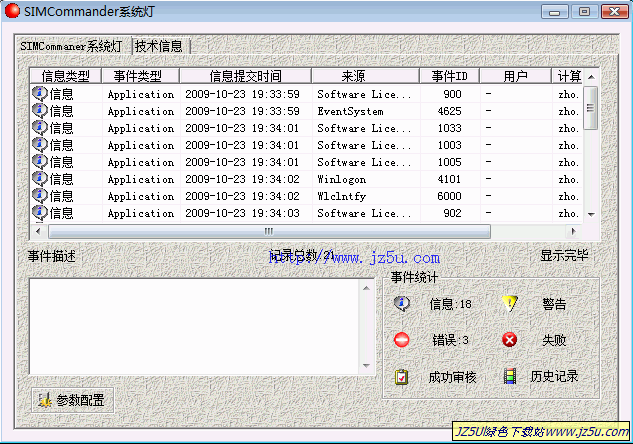Click the 历史记录 colored bars icon
633x444 pixels.
[510, 376]
